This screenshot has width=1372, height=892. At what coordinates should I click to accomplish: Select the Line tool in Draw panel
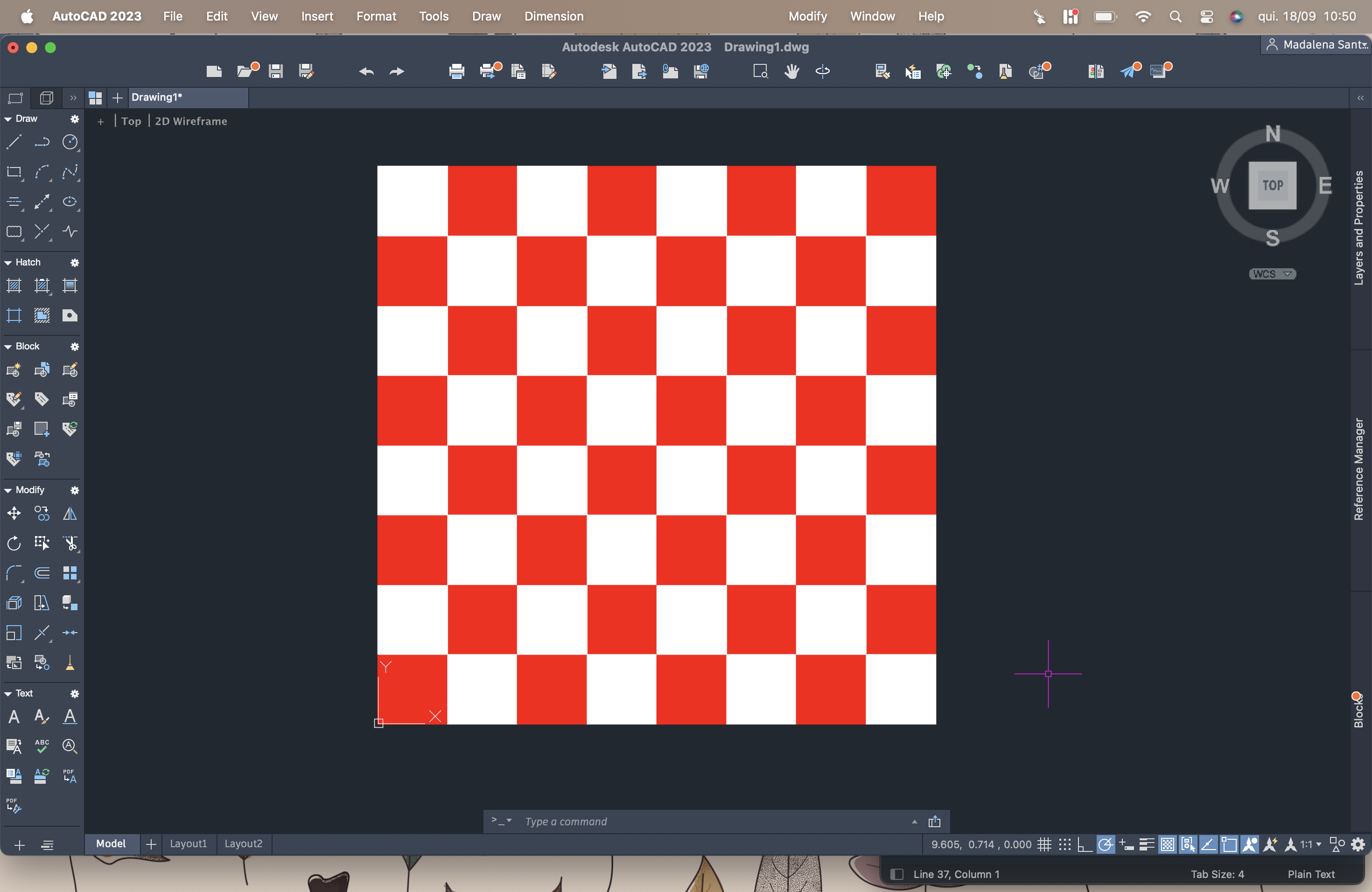coord(14,142)
